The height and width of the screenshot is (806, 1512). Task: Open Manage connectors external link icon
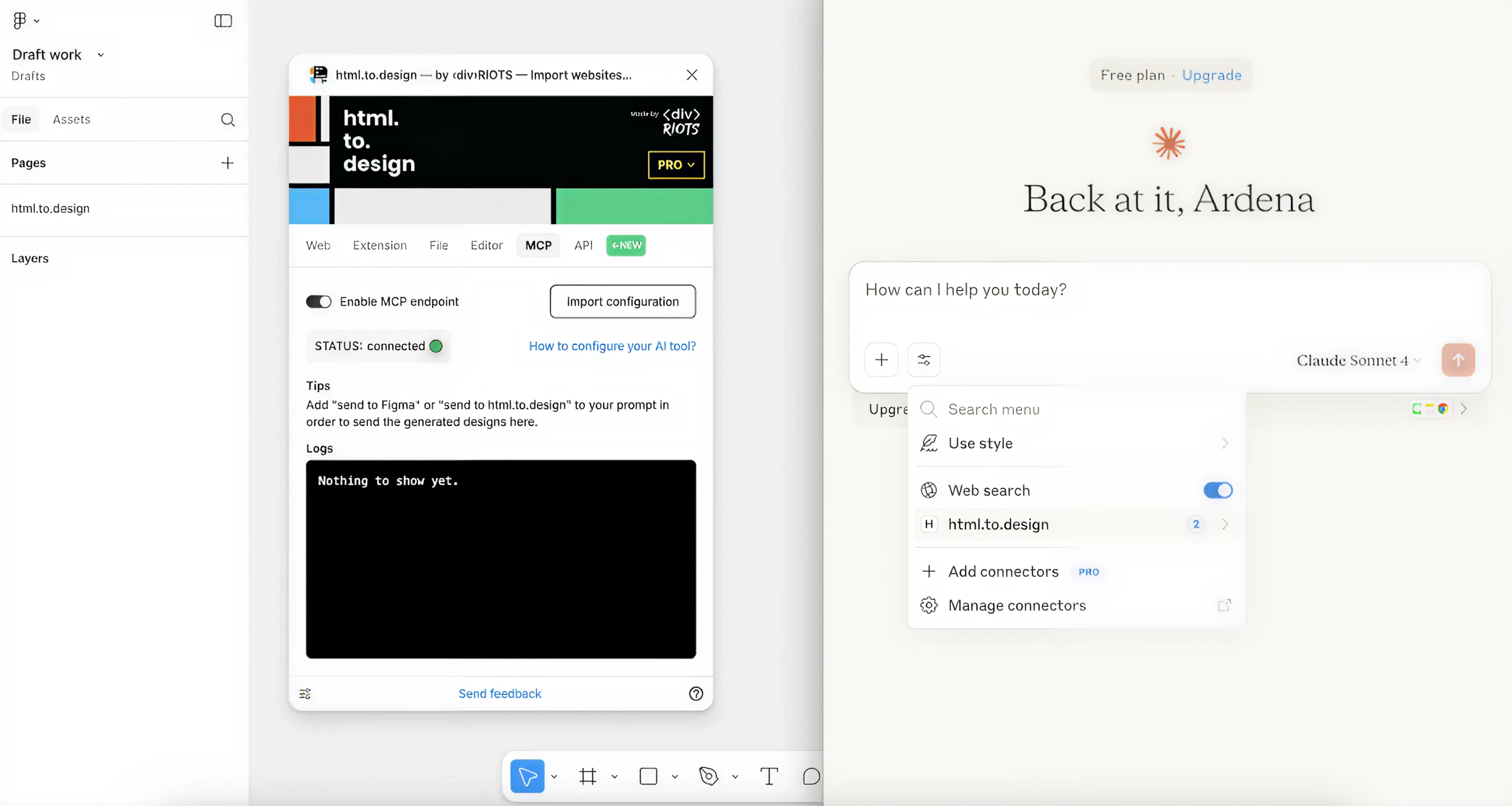(1225, 605)
